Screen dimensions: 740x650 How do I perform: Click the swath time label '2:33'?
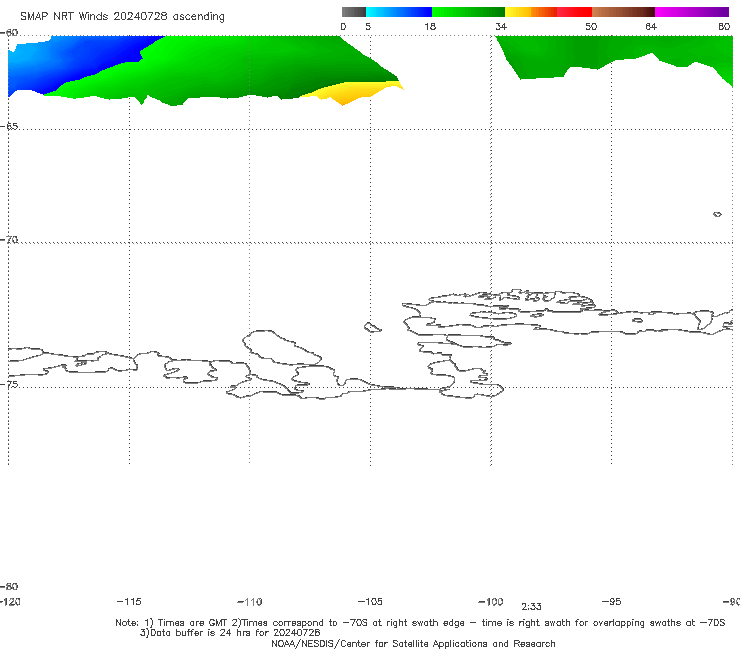click(531, 607)
